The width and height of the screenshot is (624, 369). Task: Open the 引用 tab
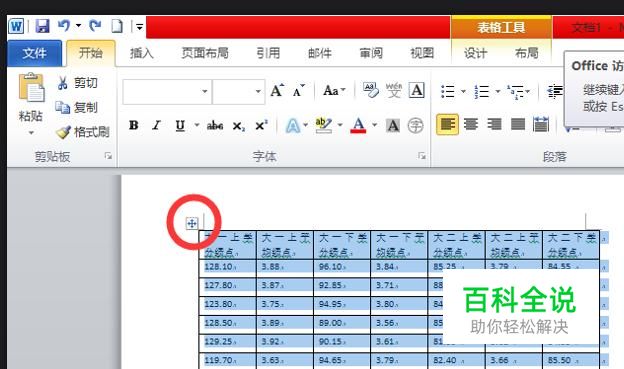[x=268, y=53]
